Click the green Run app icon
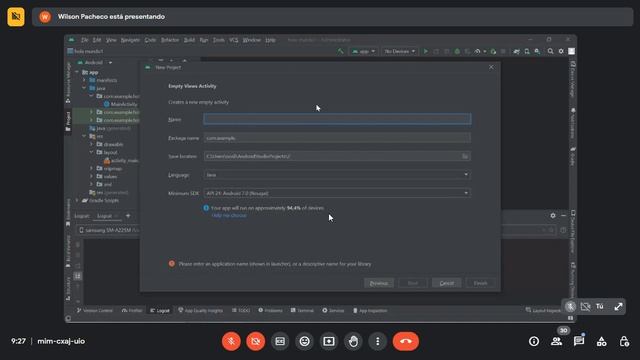 coord(426,51)
